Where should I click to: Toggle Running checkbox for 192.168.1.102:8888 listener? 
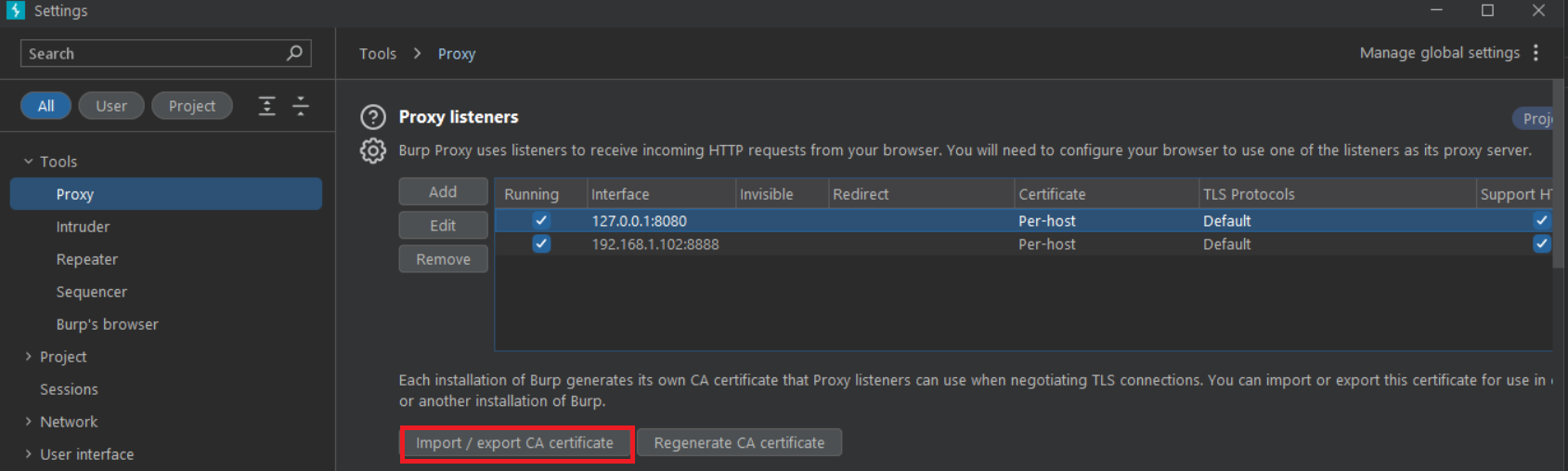coord(541,243)
